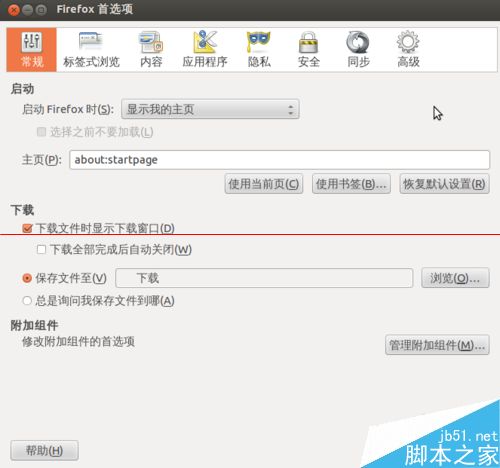Image resolution: width=500 pixels, height=468 pixels.
Task: Select 保存文件至 radio button
Action: [x=27, y=278]
